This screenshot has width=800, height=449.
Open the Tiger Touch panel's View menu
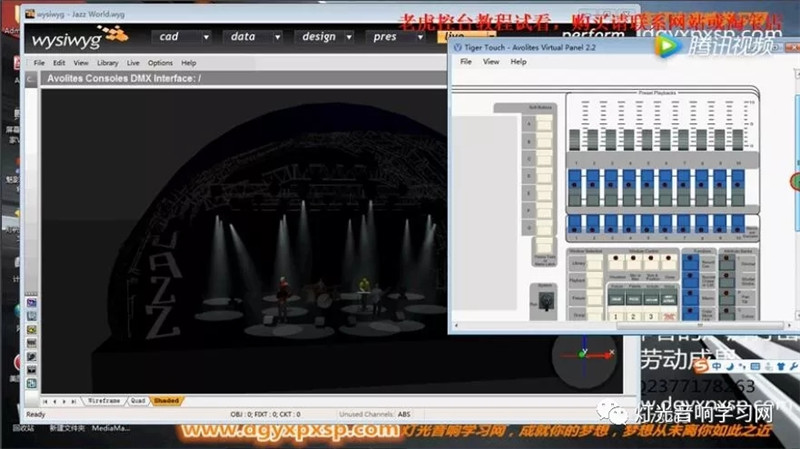(491, 62)
